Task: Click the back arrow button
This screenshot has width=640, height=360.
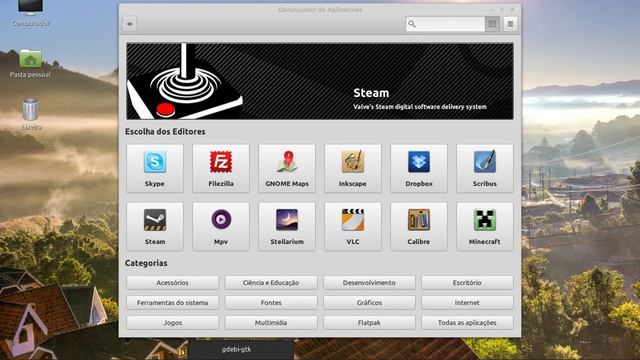Action: (130, 24)
